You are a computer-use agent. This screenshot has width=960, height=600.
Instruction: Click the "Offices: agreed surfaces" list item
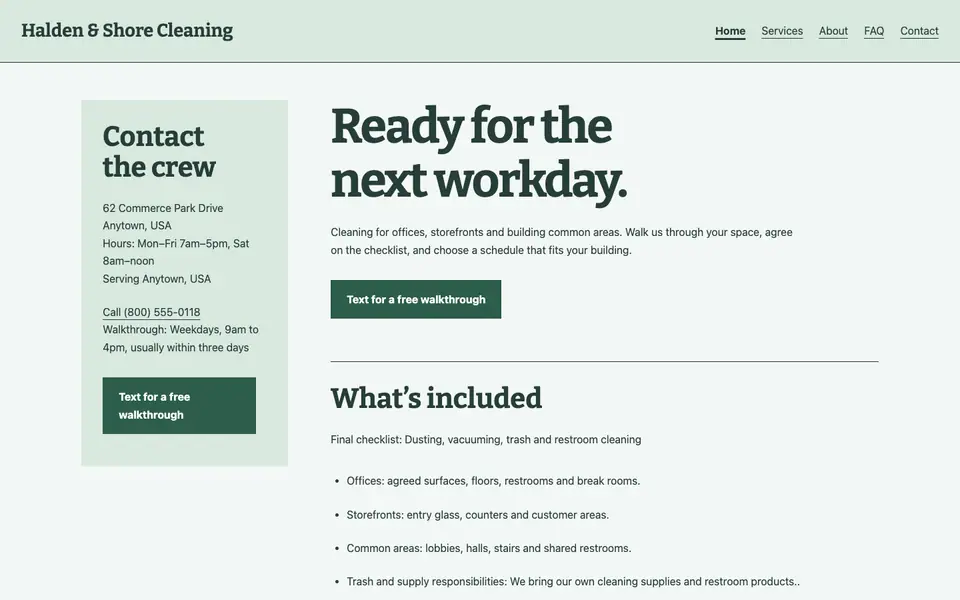tap(493, 481)
